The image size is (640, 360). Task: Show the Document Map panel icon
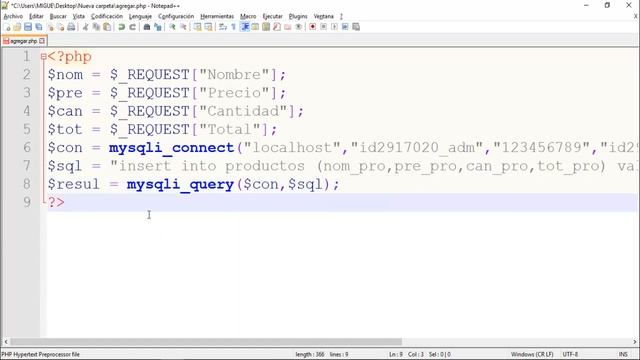266,27
